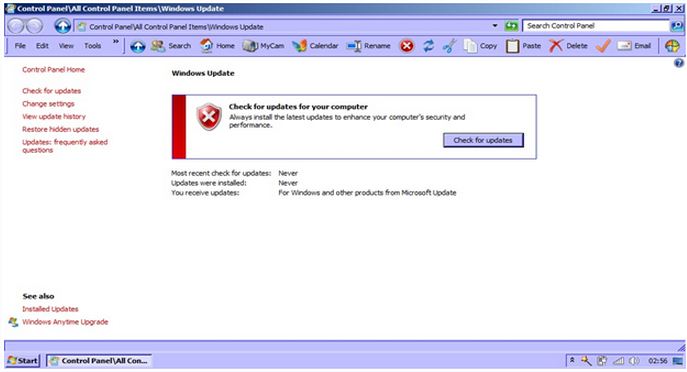Image resolution: width=687 pixels, height=372 pixels.
Task: Click the Paste toolbar button
Action: [x=523, y=46]
